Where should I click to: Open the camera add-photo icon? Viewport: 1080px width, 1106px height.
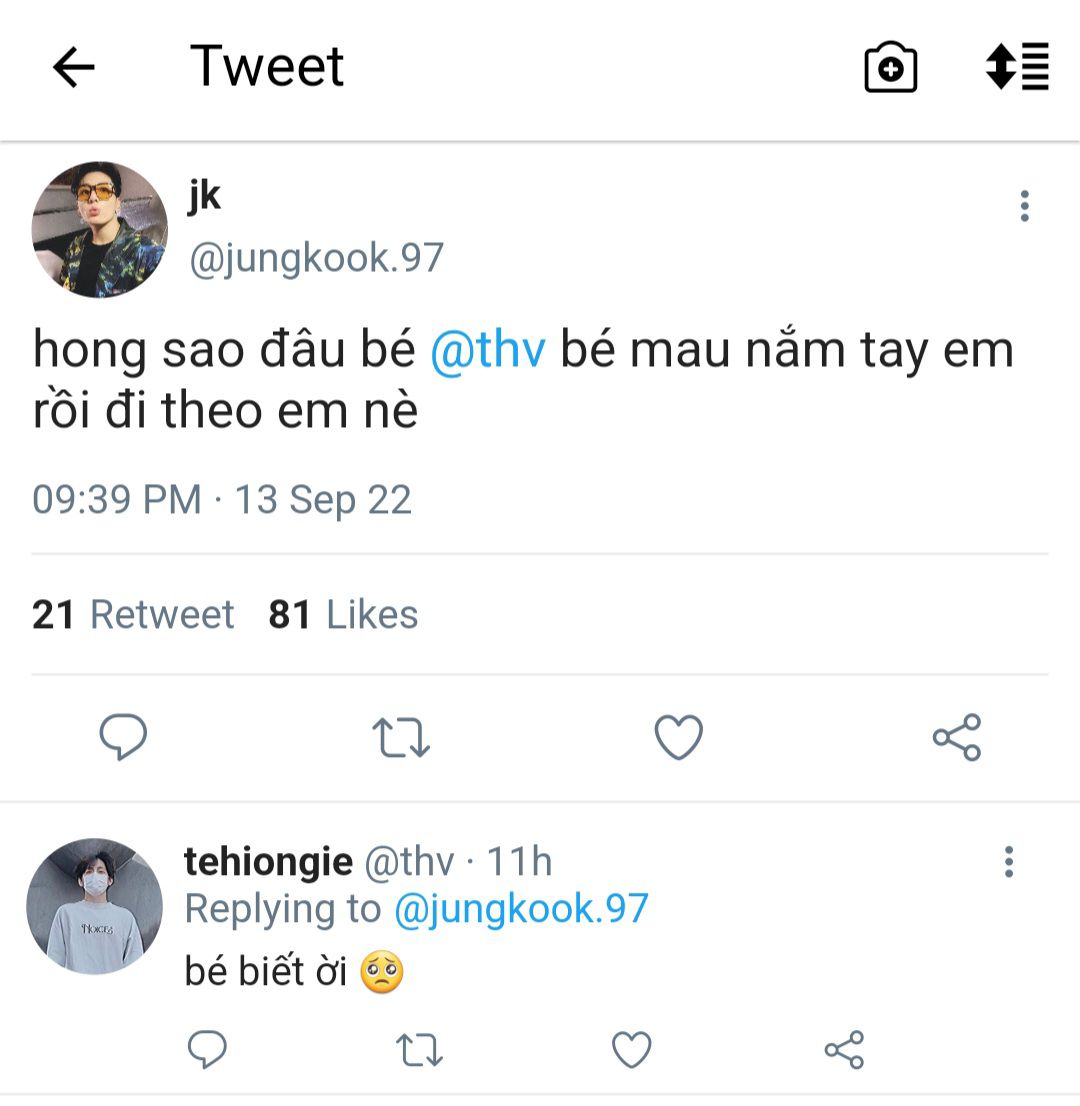pos(890,68)
